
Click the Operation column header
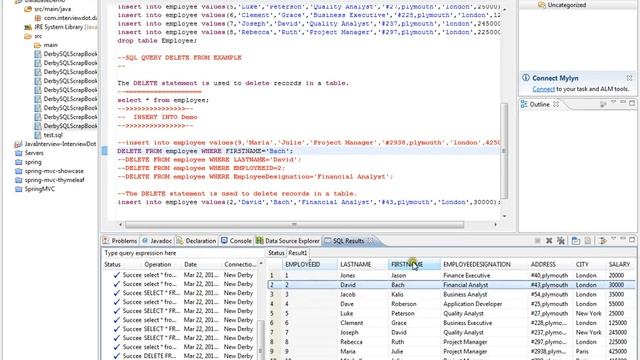[158, 264]
